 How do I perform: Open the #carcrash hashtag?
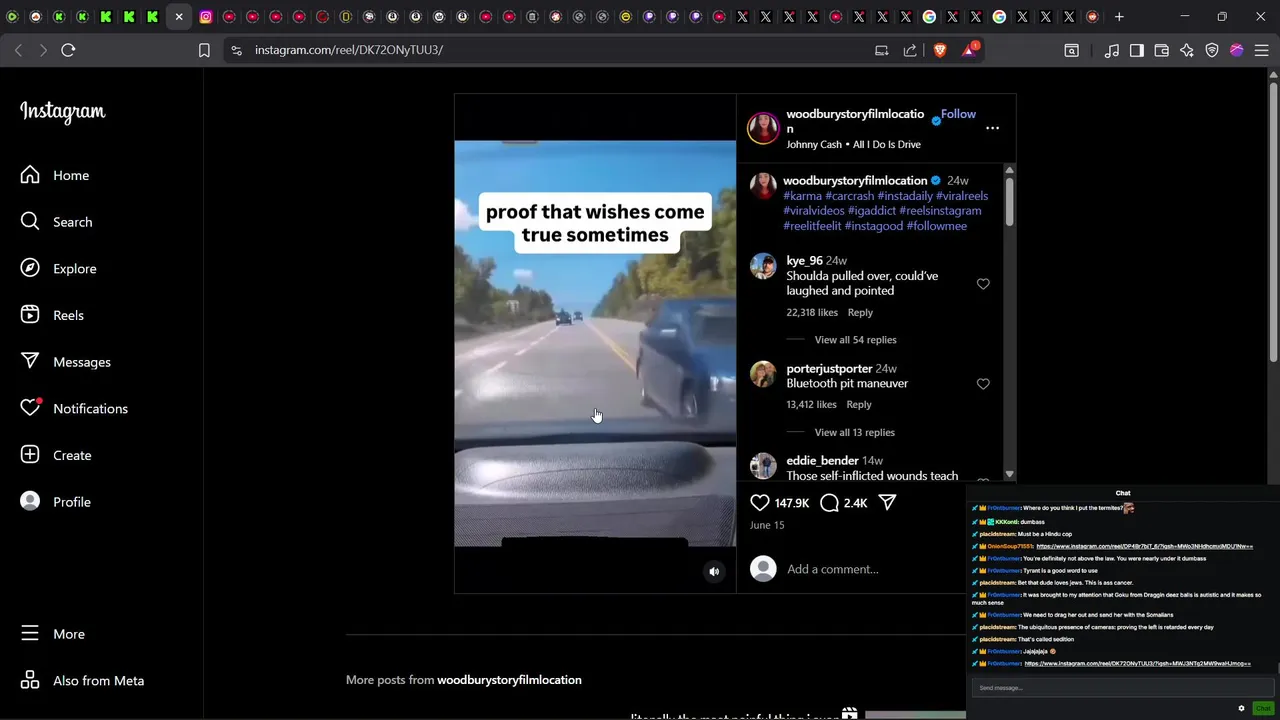(x=850, y=196)
